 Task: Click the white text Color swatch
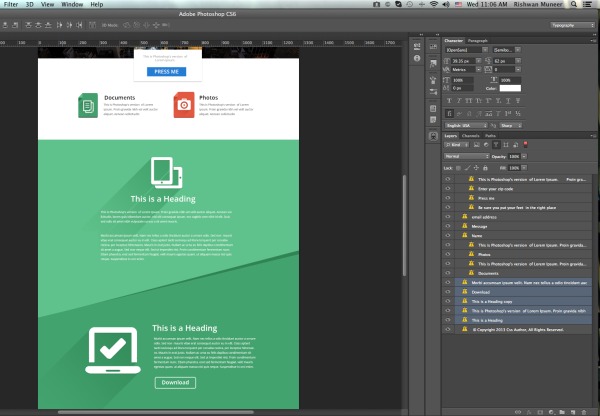(509, 89)
